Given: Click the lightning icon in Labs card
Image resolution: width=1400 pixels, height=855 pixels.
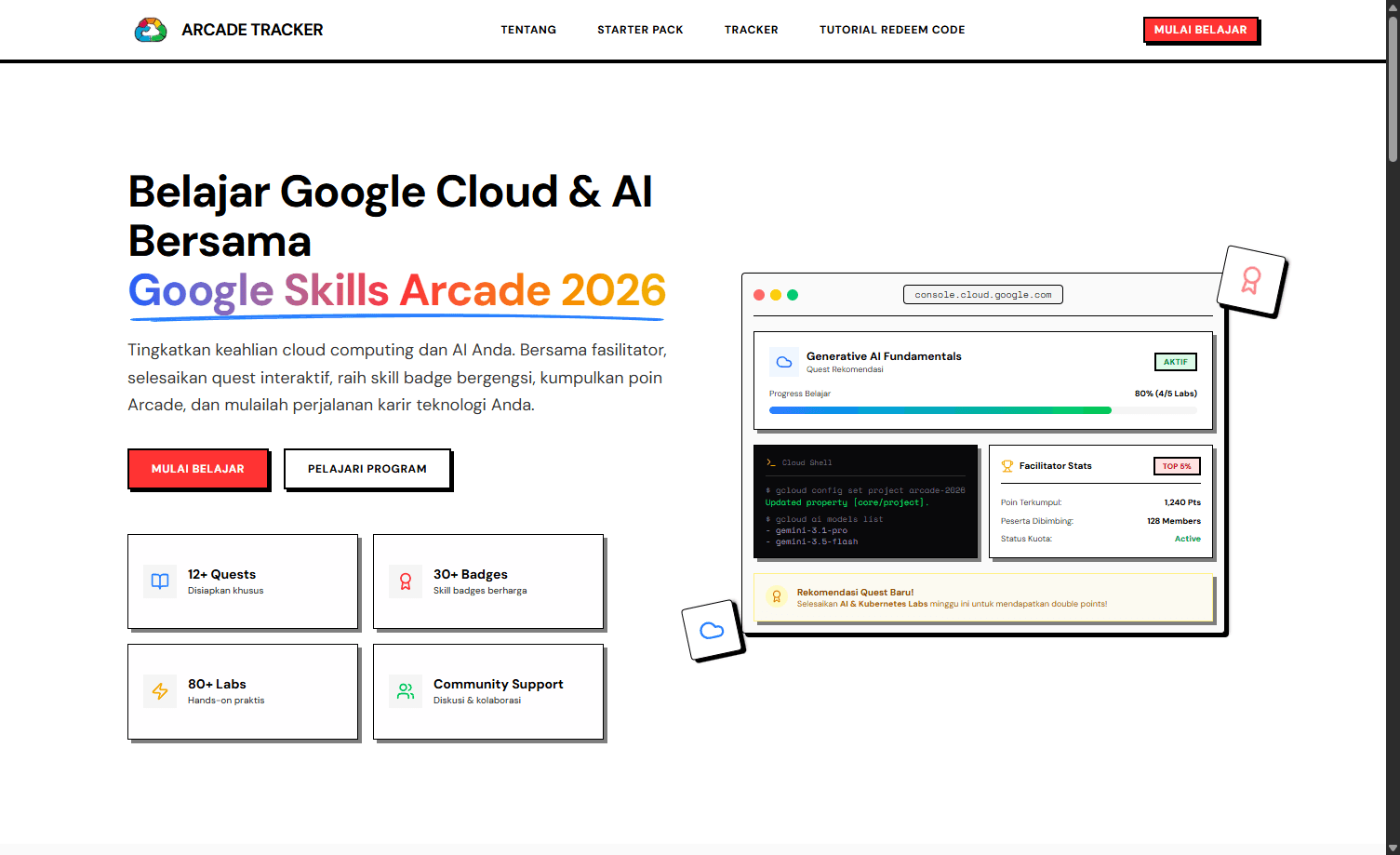Looking at the screenshot, I should pyautogui.click(x=160, y=691).
